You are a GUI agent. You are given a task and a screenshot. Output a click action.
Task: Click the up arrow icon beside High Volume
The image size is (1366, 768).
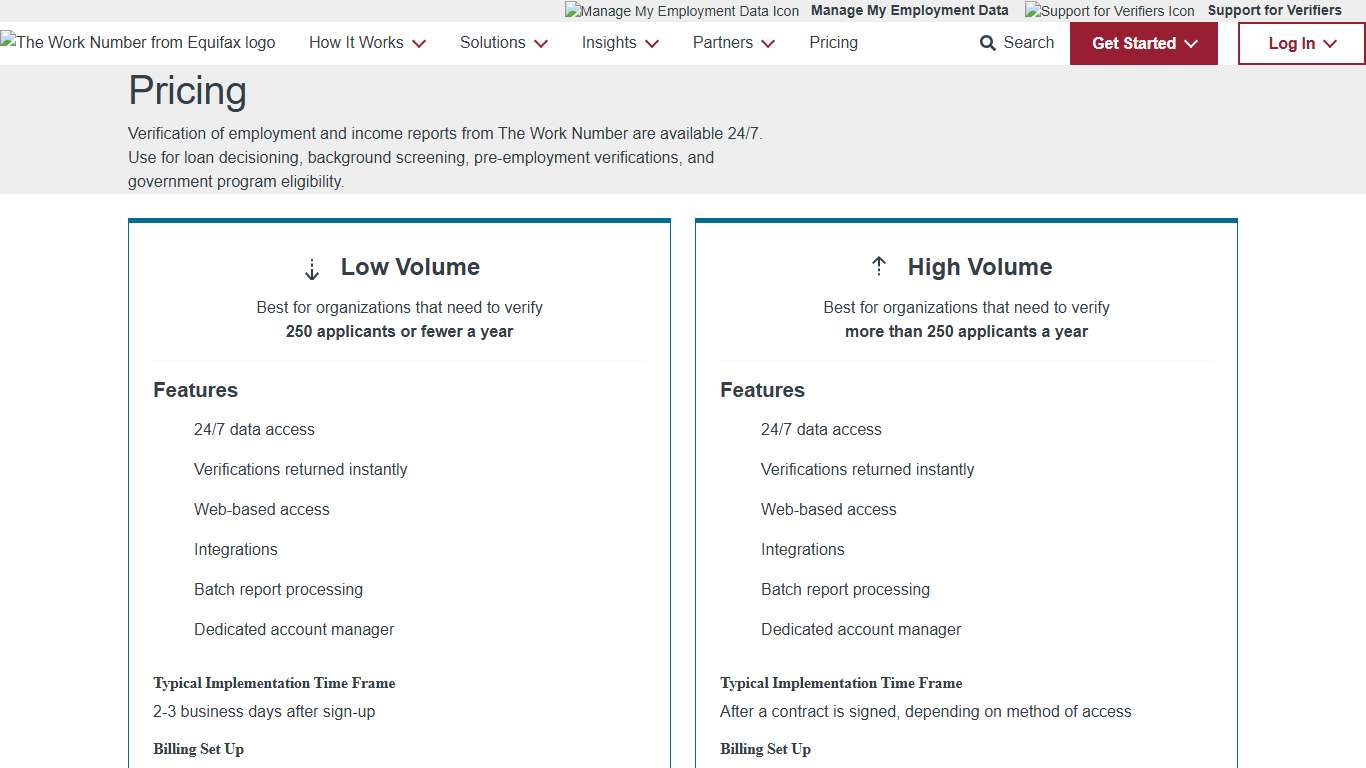pyautogui.click(x=879, y=266)
